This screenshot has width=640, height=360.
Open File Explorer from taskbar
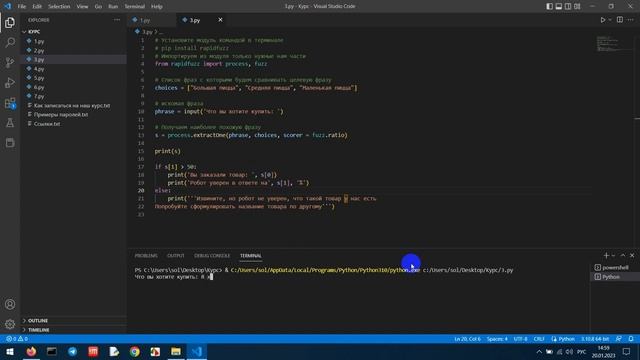(176, 351)
